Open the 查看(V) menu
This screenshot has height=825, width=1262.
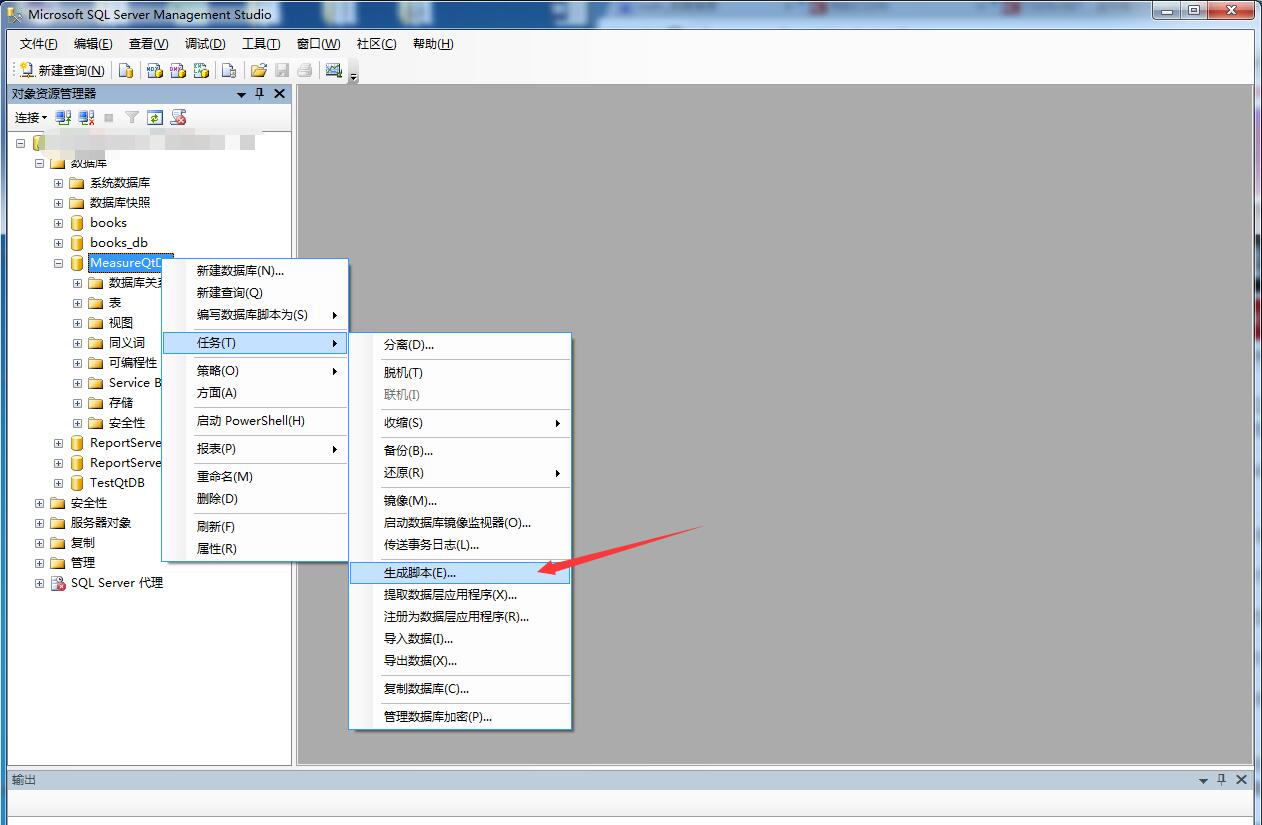[x=148, y=44]
